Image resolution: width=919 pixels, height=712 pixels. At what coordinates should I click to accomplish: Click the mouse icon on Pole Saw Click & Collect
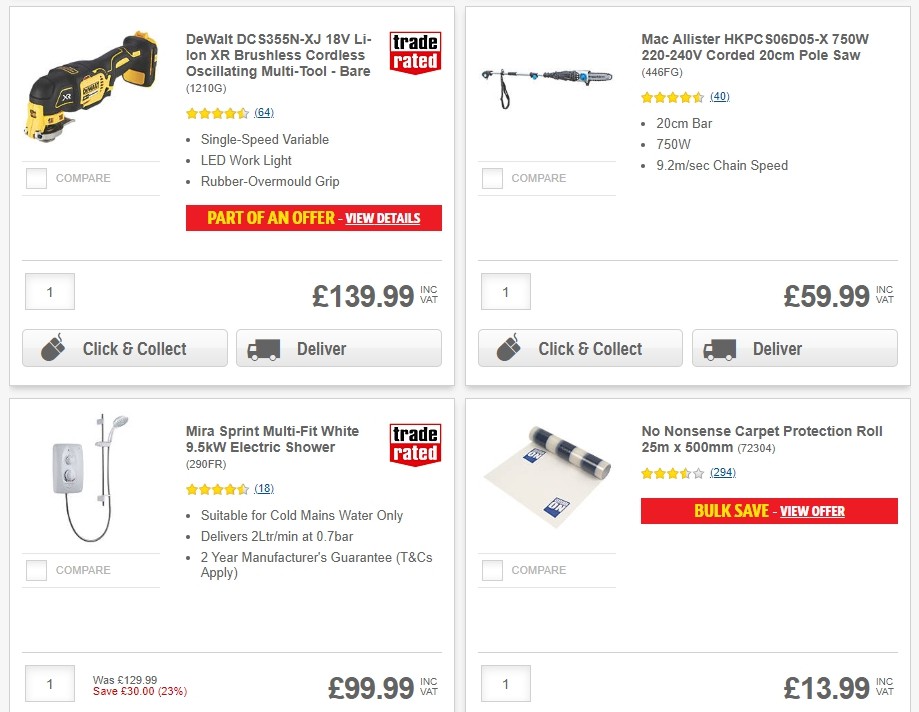pos(507,348)
